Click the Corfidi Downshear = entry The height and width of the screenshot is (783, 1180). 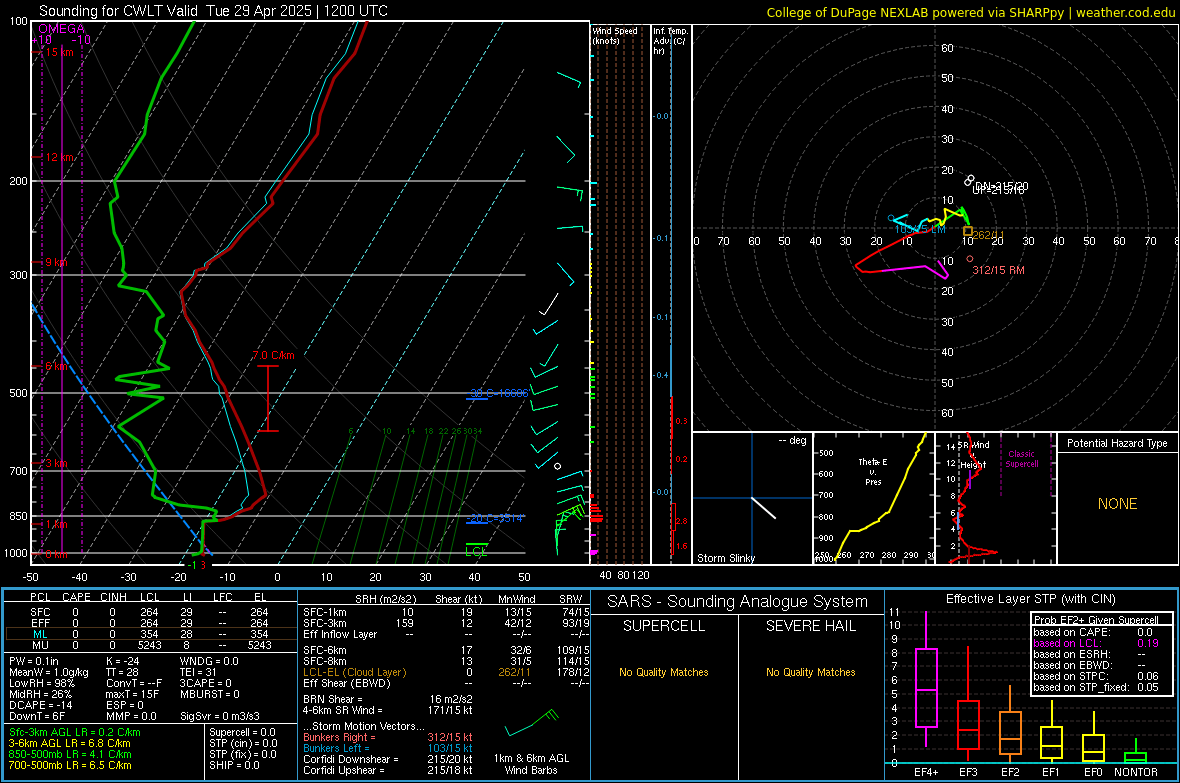388,759
